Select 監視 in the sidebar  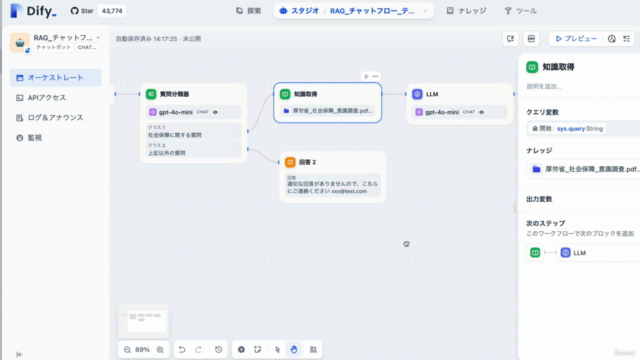click(56, 138)
